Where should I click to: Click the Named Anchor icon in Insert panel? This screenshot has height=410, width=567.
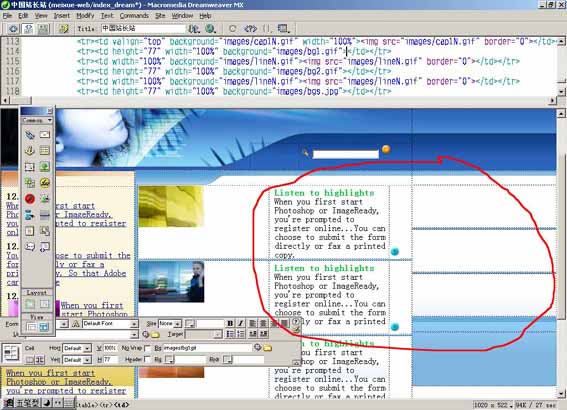click(30, 151)
